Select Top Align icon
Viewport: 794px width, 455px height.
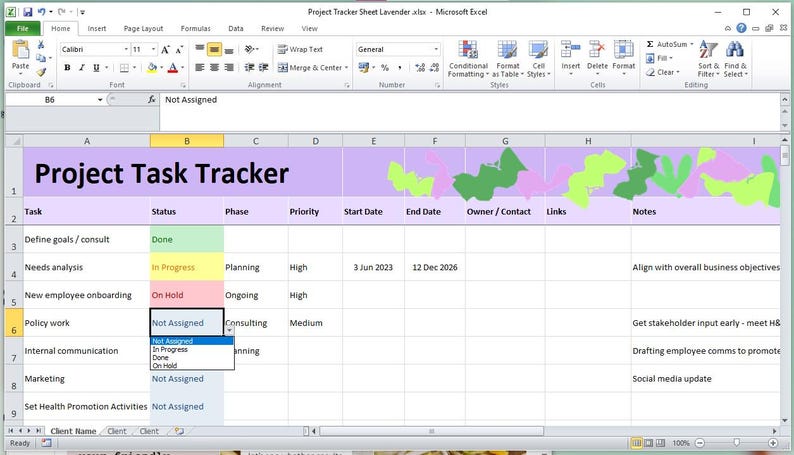pos(200,49)
